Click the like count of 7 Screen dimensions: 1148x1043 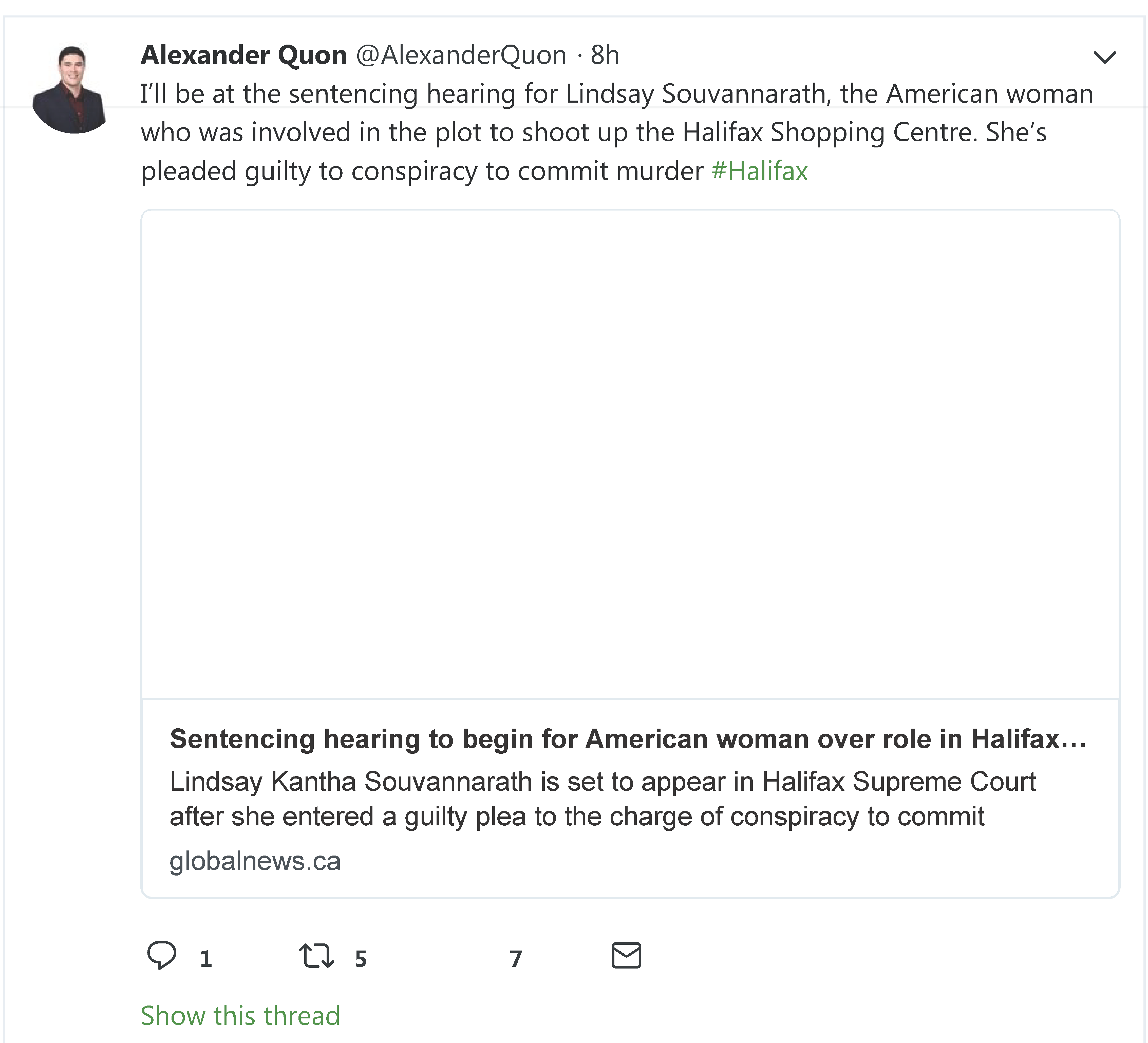pos(515,959)
